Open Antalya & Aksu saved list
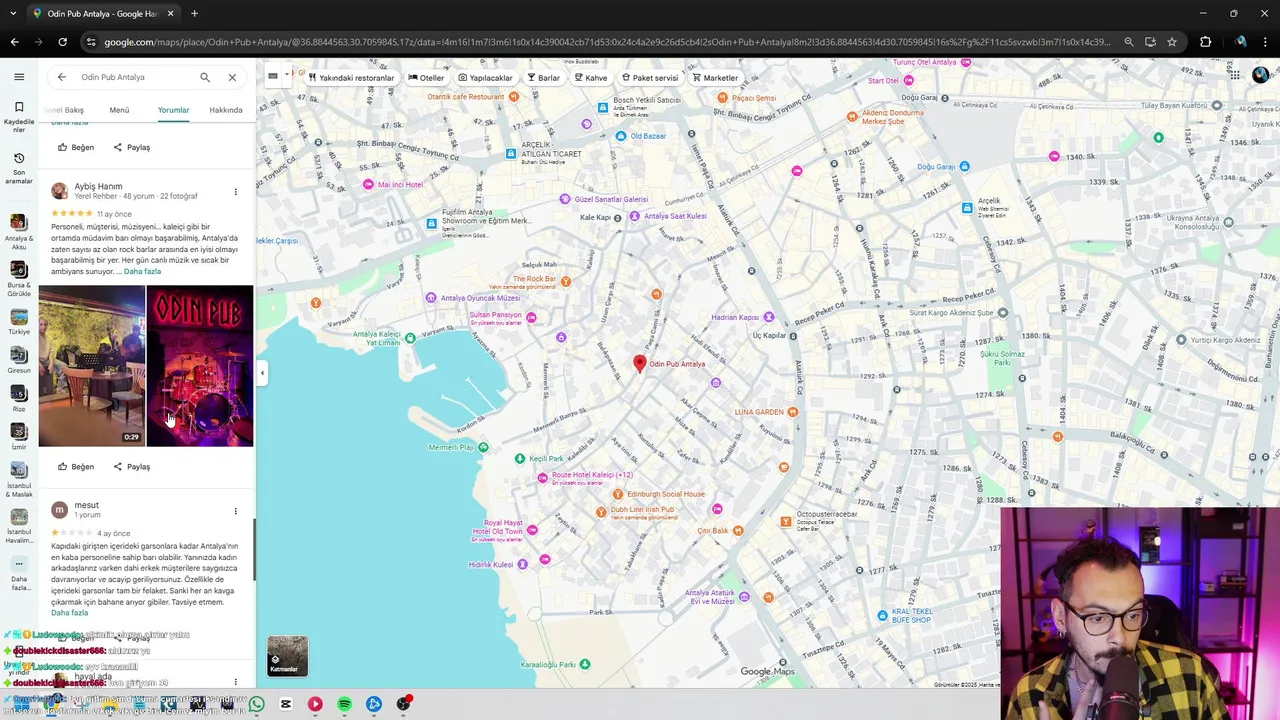Image resolution: width=1280 pixels, height=720 pixels. pyautogui.click(x=19, y=231)
